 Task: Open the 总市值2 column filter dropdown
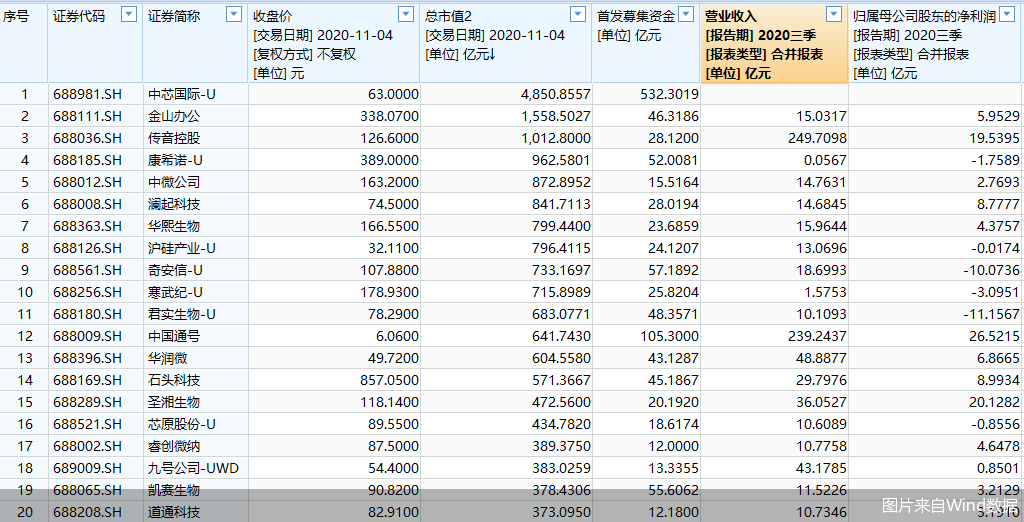tap(578, 14)
